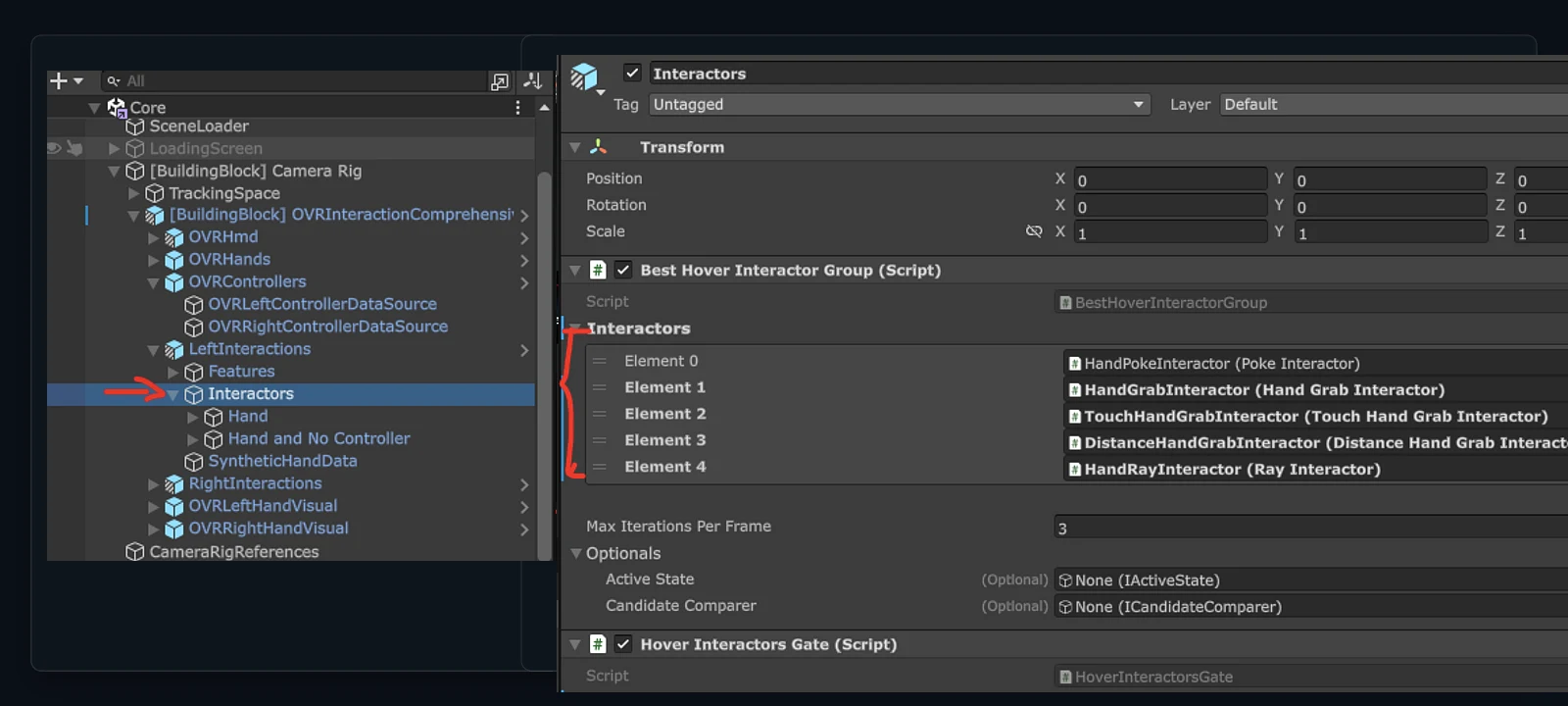Click Scale X value field
Viewport: 1568px width, 706px height.
pos(1170,232)
